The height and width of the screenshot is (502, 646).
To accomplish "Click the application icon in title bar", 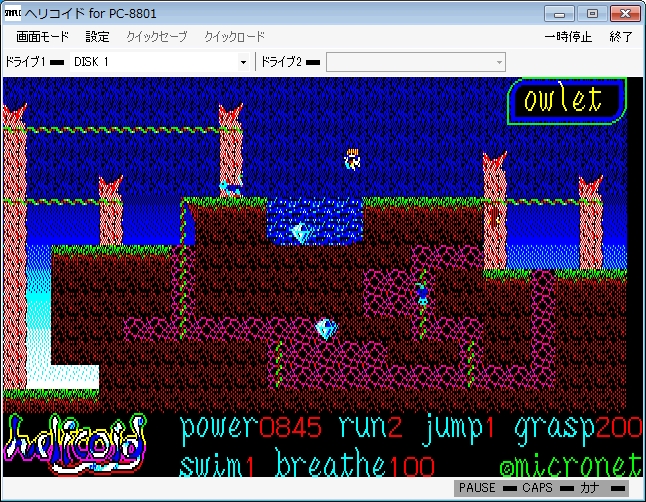I will [x=12, y=13].
